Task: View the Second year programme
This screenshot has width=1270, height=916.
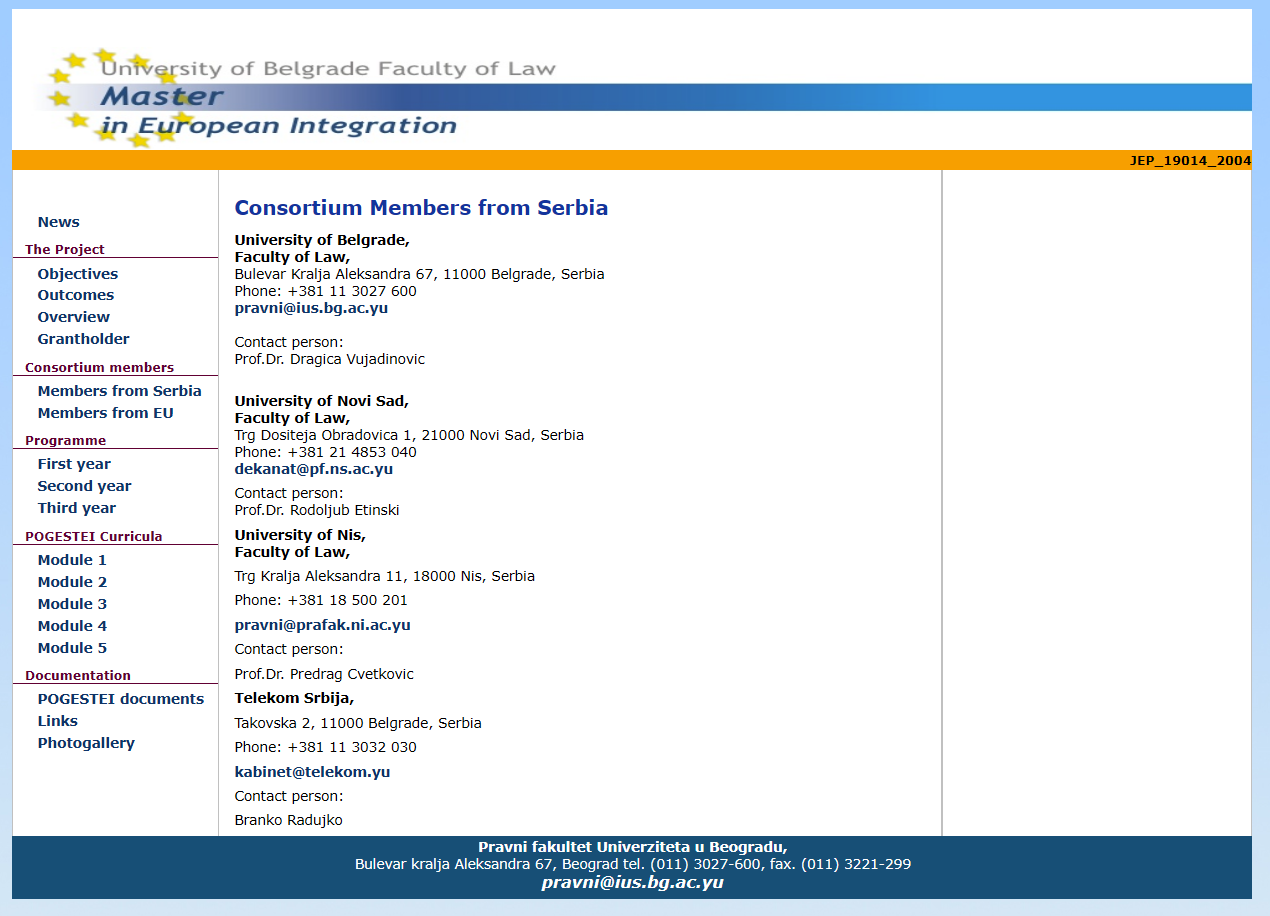Action: pos(84,486)
